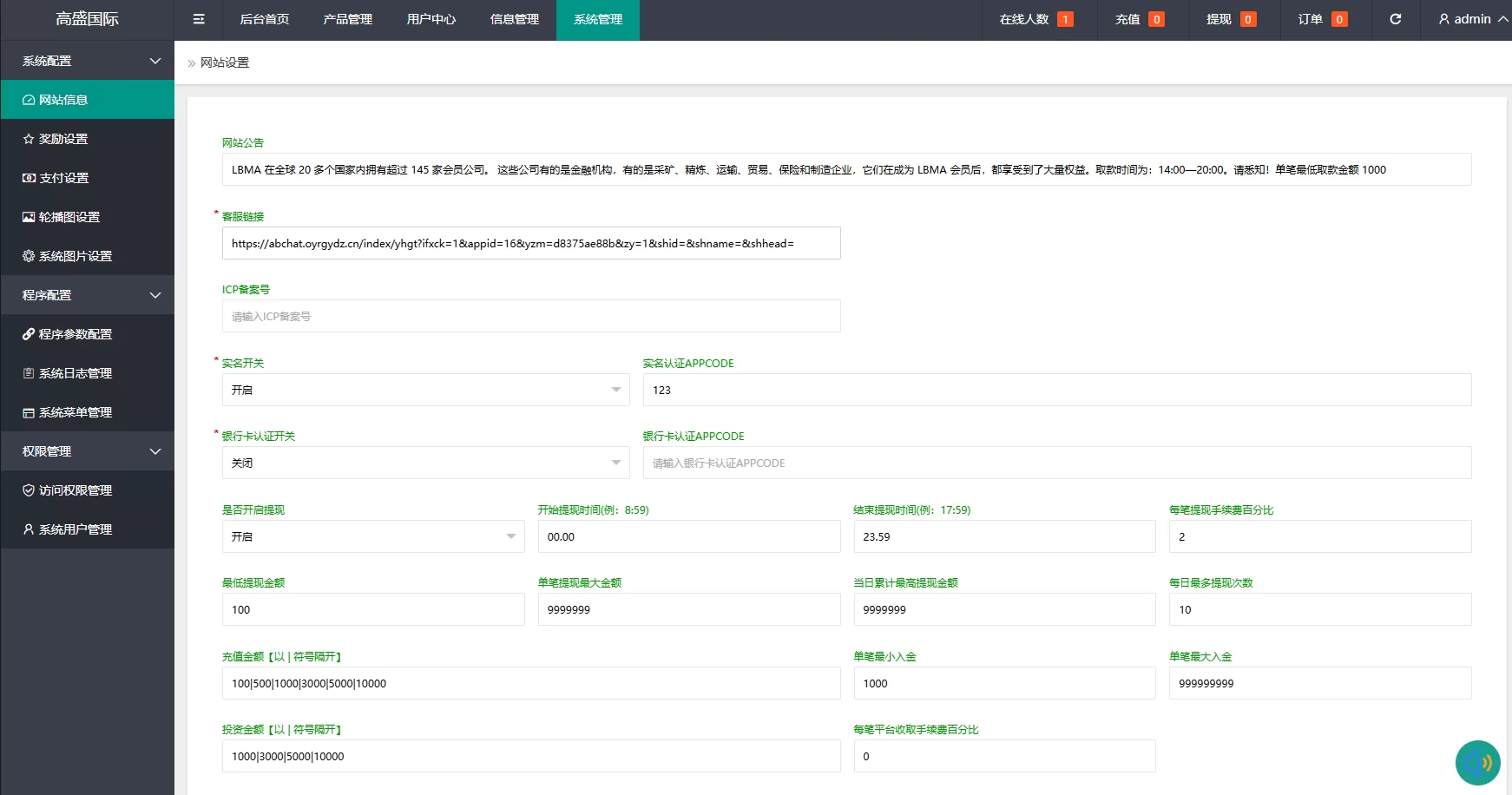Select the 奖励设置 star icon

[x=28, y=138]
